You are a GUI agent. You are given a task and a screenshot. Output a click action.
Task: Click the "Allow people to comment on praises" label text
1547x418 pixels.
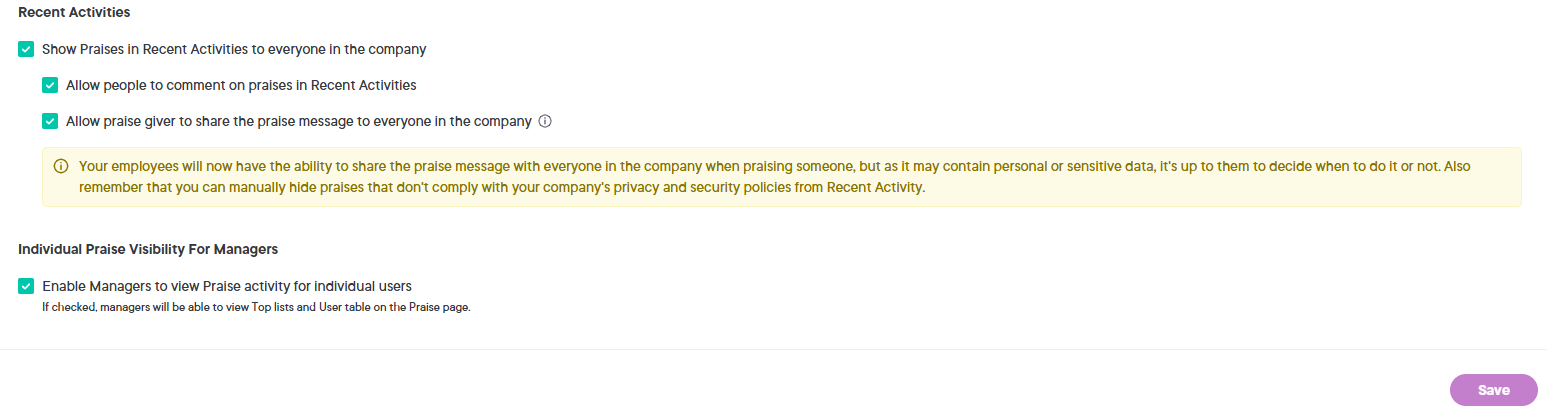[x=241, y=85]
